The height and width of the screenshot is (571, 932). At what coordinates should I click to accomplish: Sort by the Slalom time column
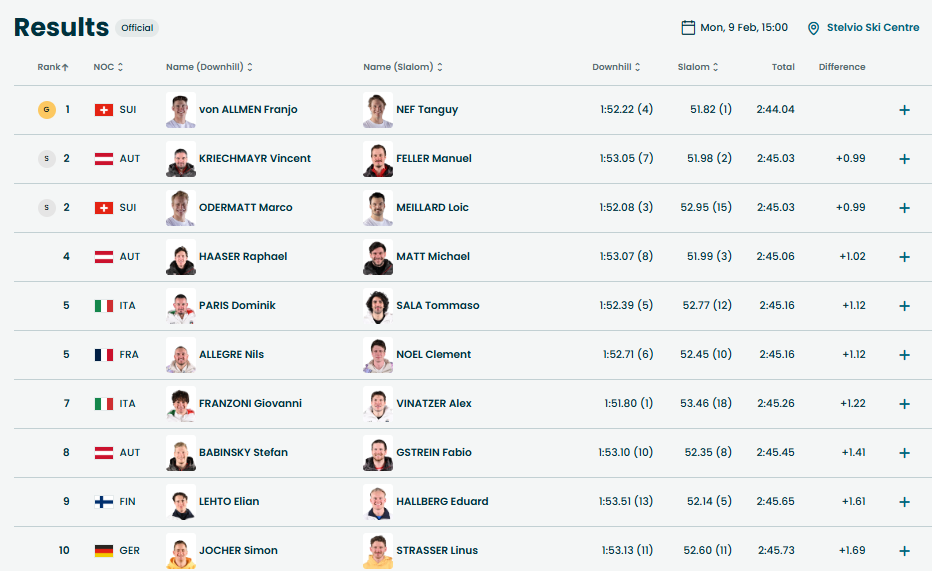pos(698,67)
